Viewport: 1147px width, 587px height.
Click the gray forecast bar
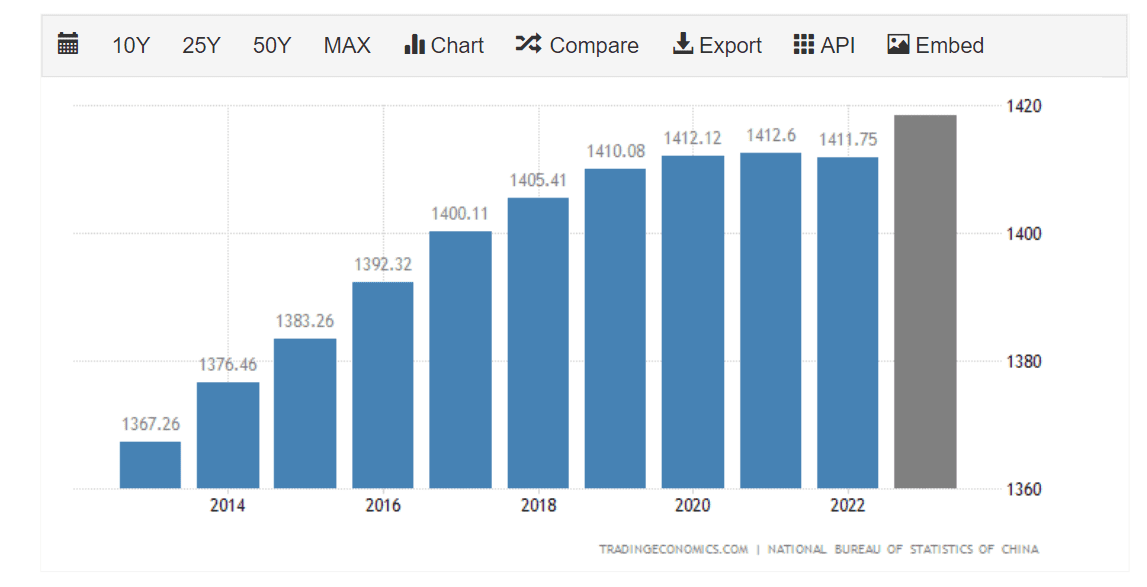pos(925,301)
